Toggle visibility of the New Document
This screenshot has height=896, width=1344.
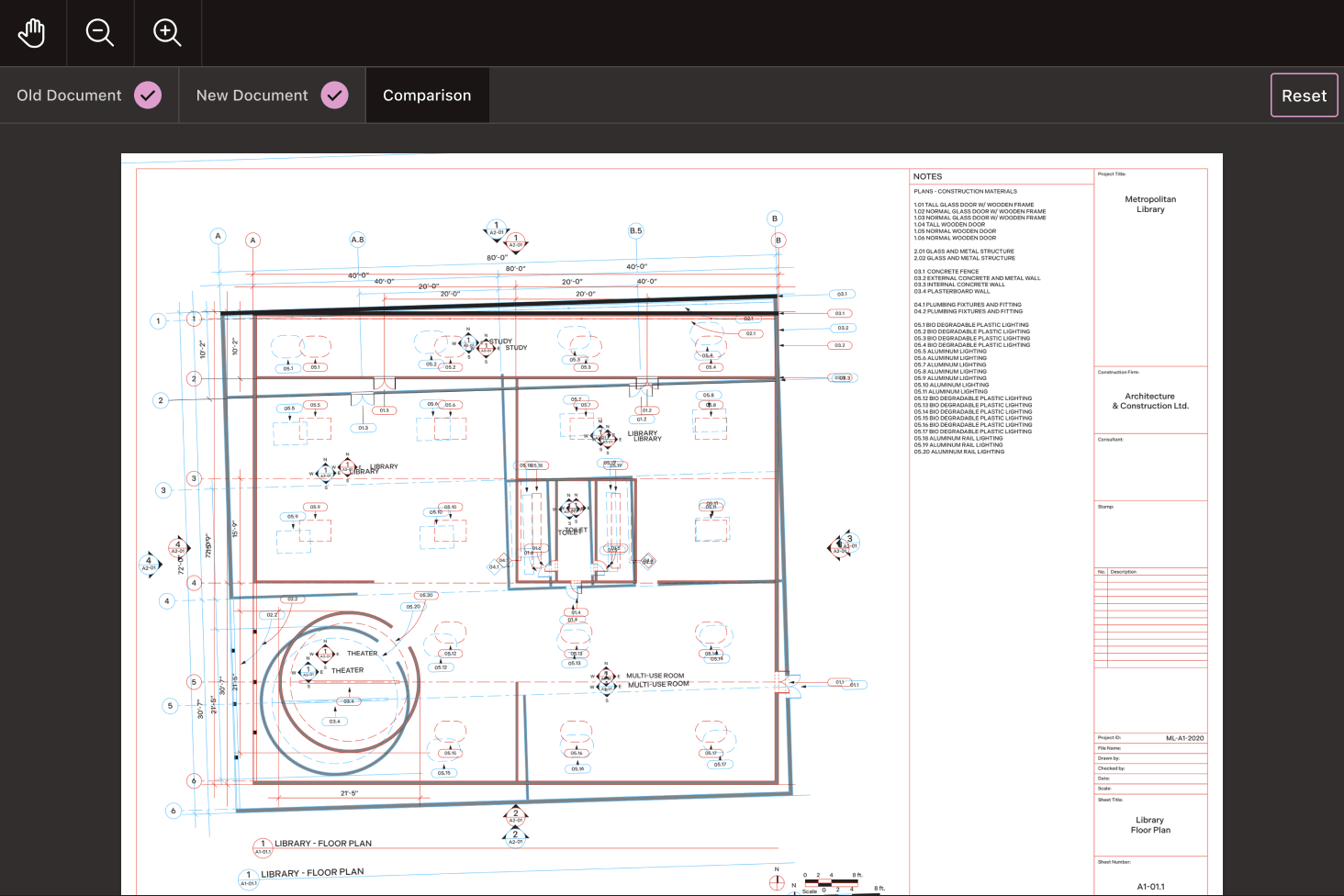pyautogui.click(x=335, y=95)
